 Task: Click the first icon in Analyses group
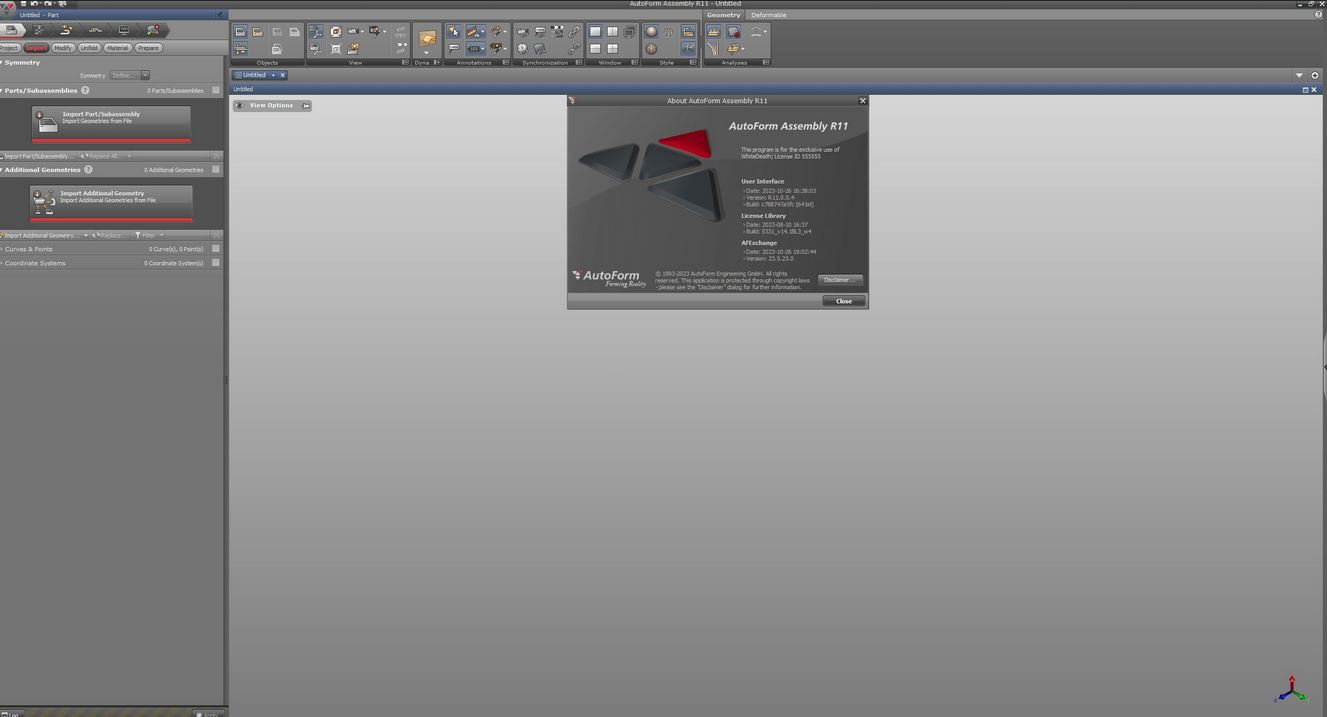pyautogui.click(x=713, y=32)
